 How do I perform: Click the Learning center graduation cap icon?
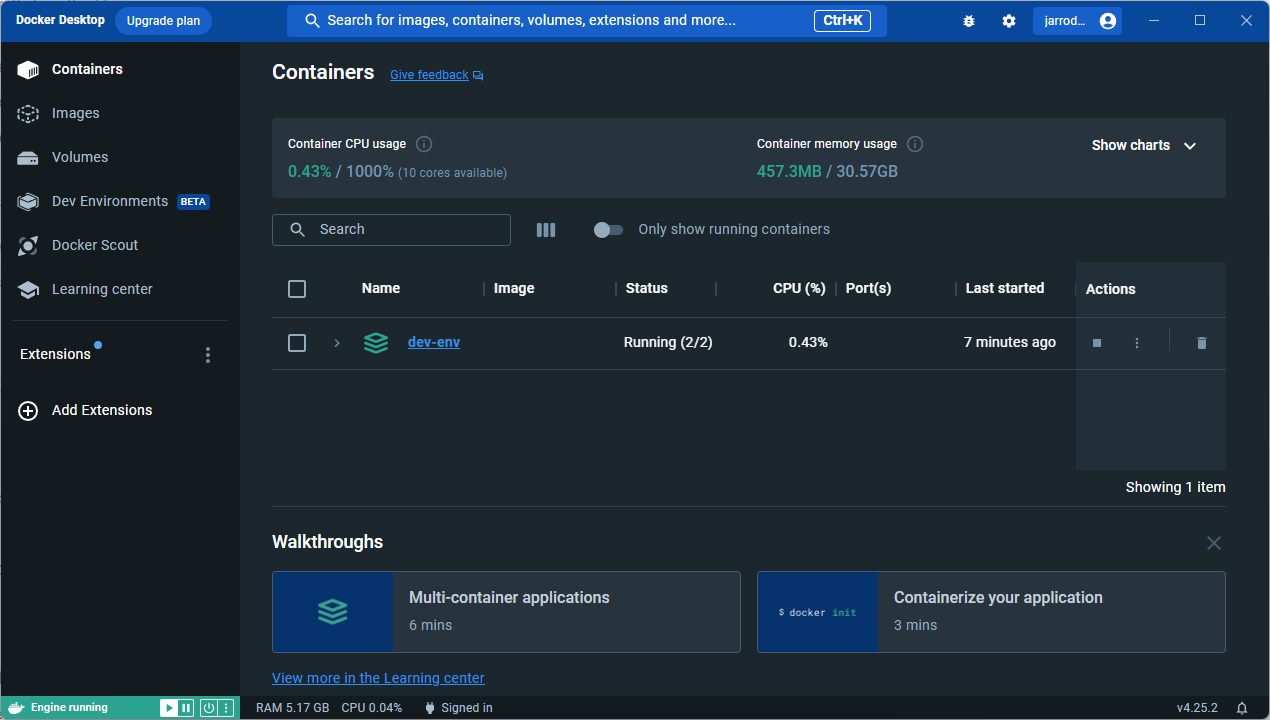coord(28,290)
